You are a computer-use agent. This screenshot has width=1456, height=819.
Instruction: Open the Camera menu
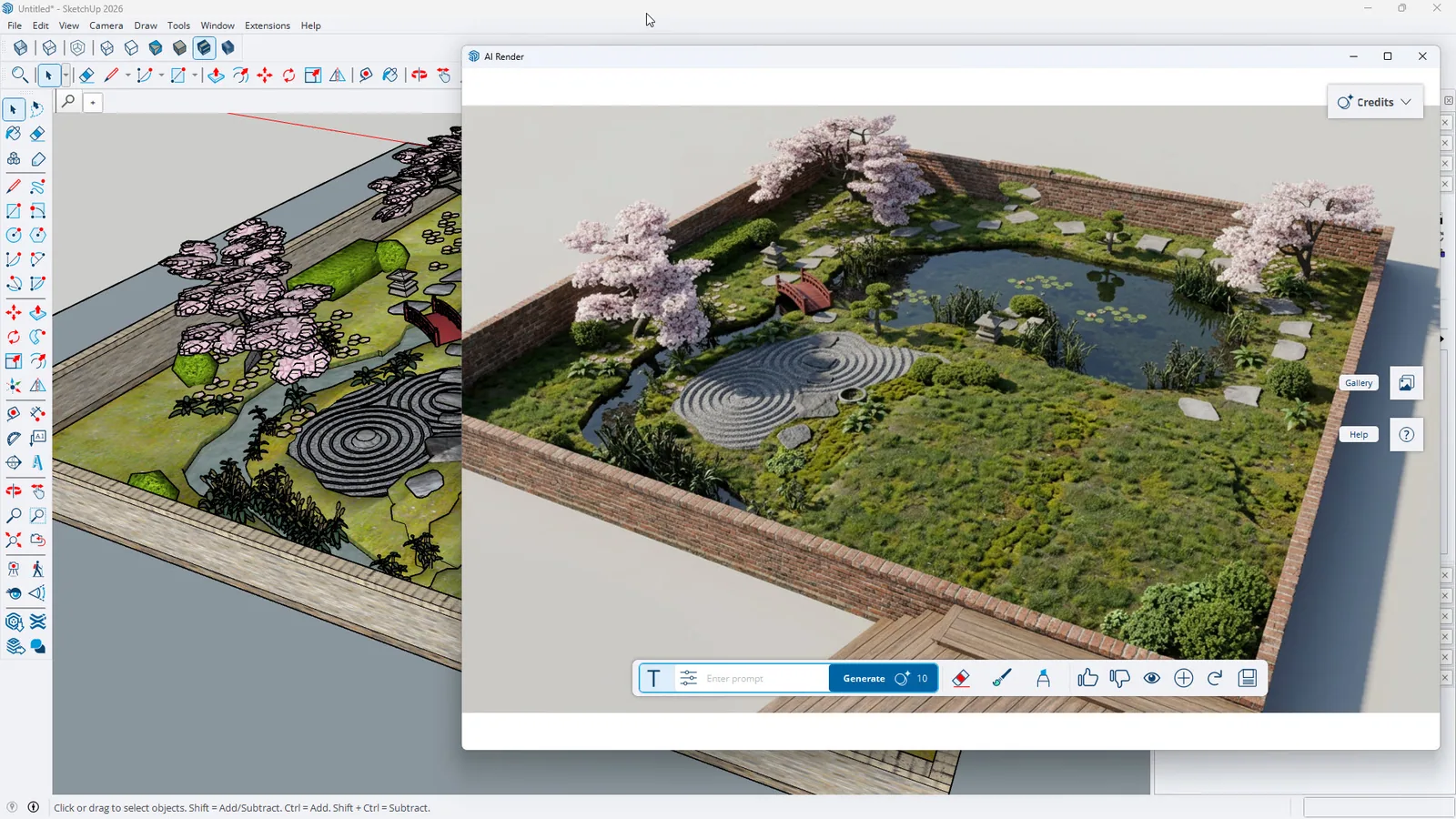(106, 25)
